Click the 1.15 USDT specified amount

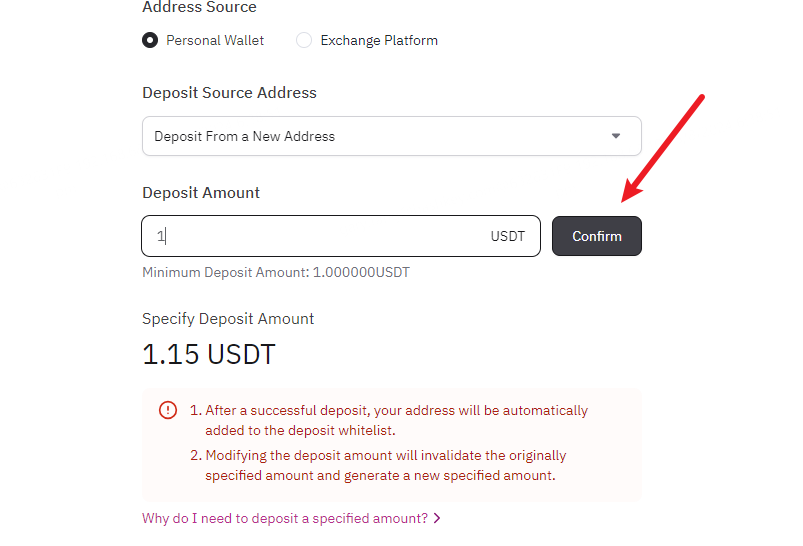point(209,354)
